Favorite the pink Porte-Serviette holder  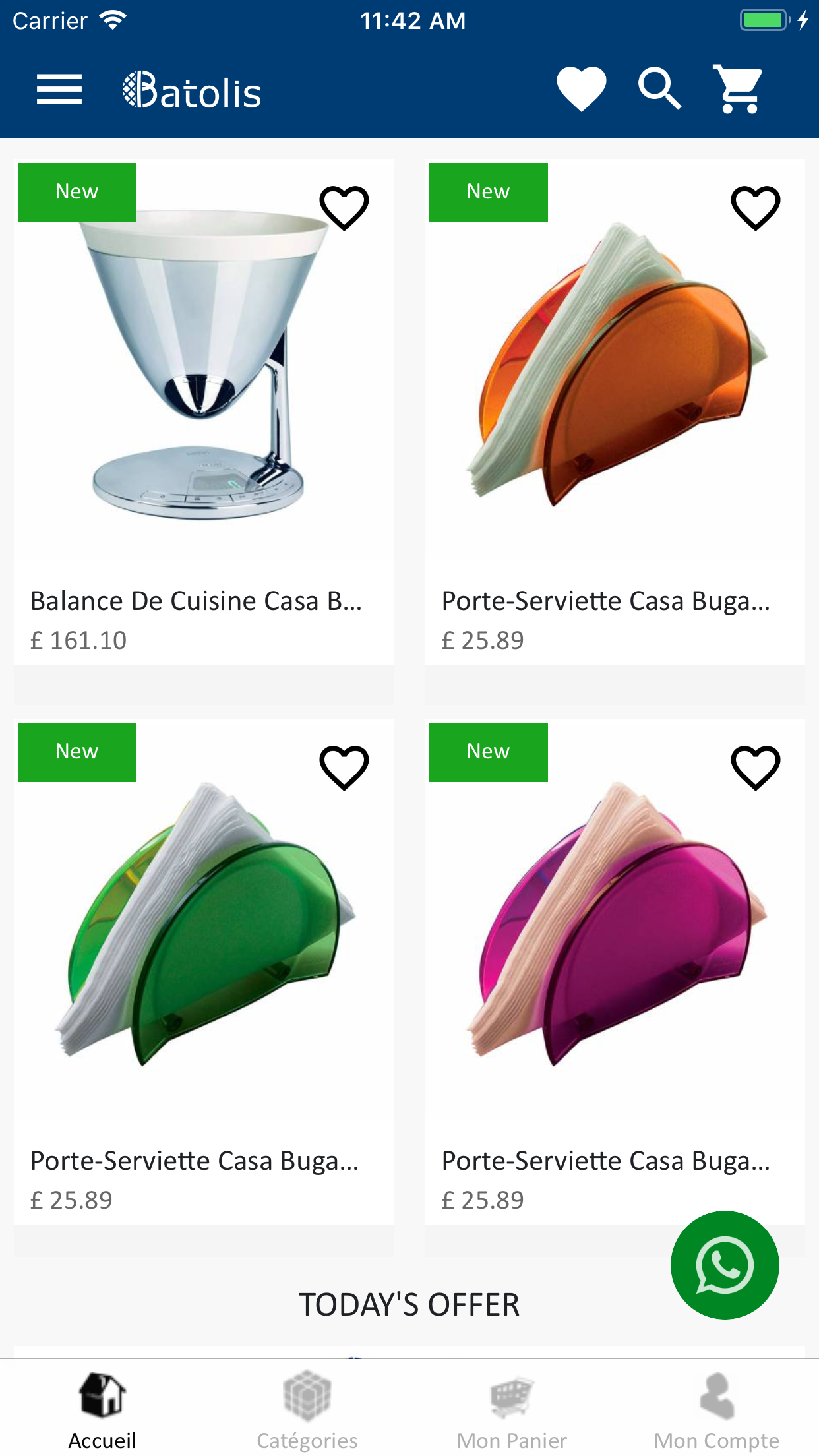(756, 768)
